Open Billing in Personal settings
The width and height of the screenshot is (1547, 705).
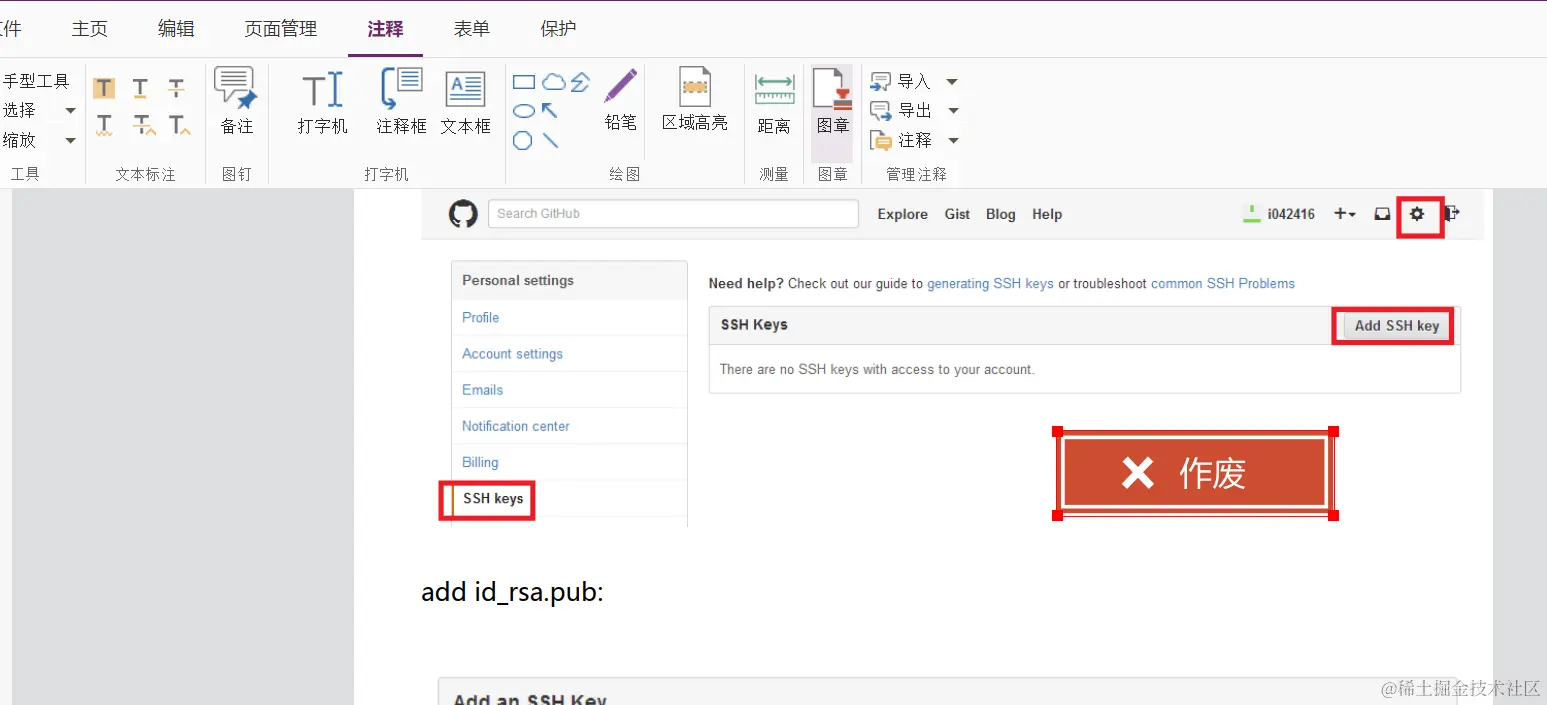coord(480,462)
